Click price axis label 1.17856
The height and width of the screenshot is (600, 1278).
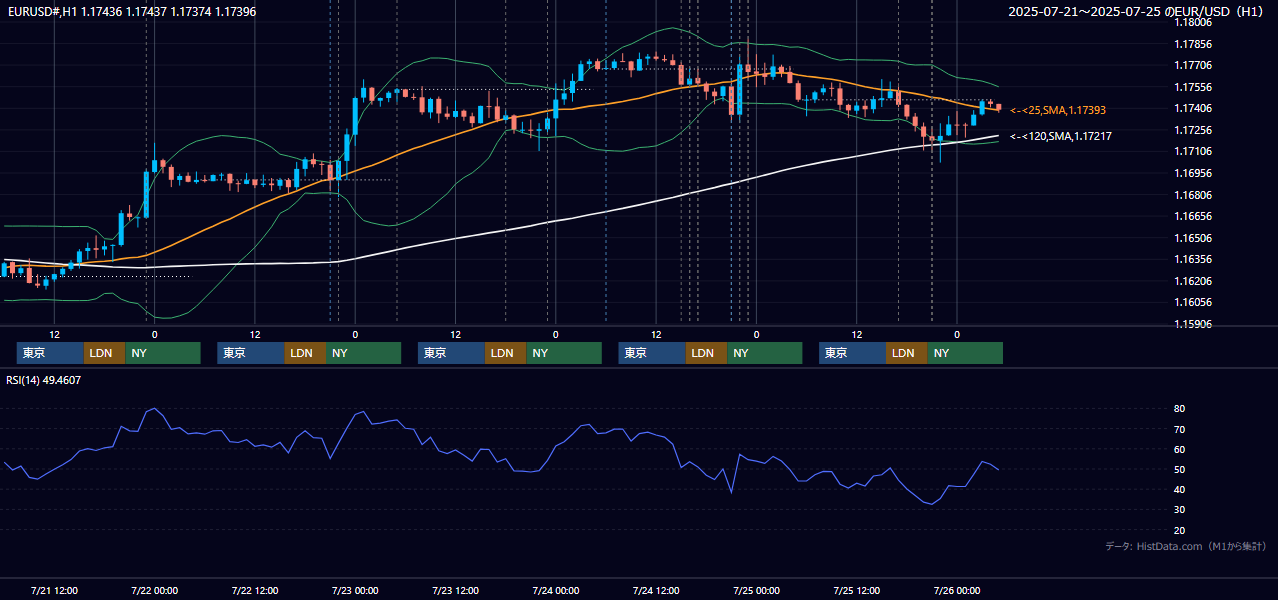(x=1193, y=44)
